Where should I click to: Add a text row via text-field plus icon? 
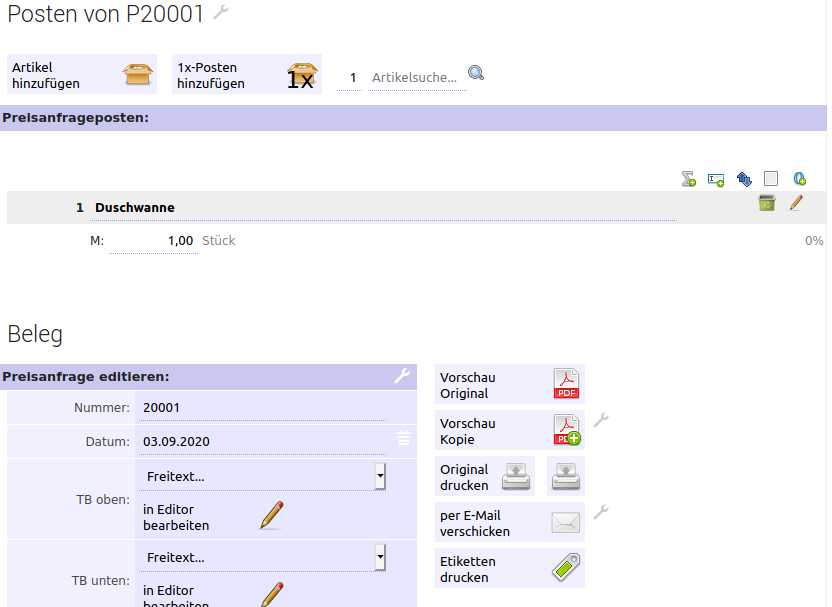point(716,180)
